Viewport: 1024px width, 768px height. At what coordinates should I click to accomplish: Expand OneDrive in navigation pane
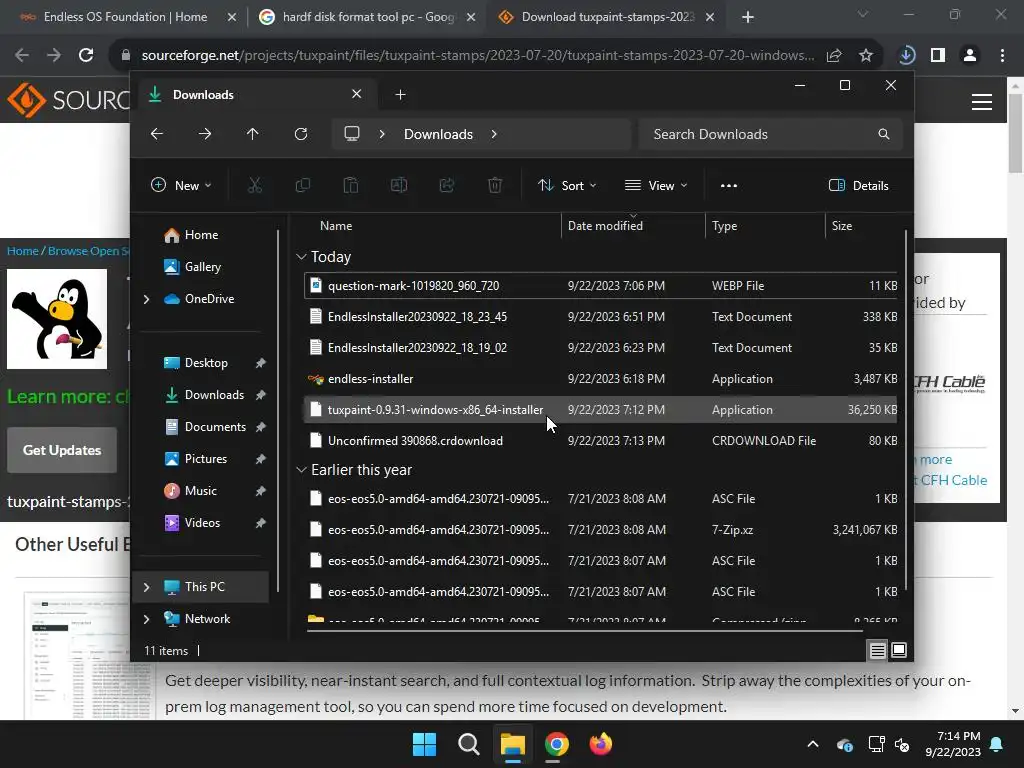tap(146, 299)
